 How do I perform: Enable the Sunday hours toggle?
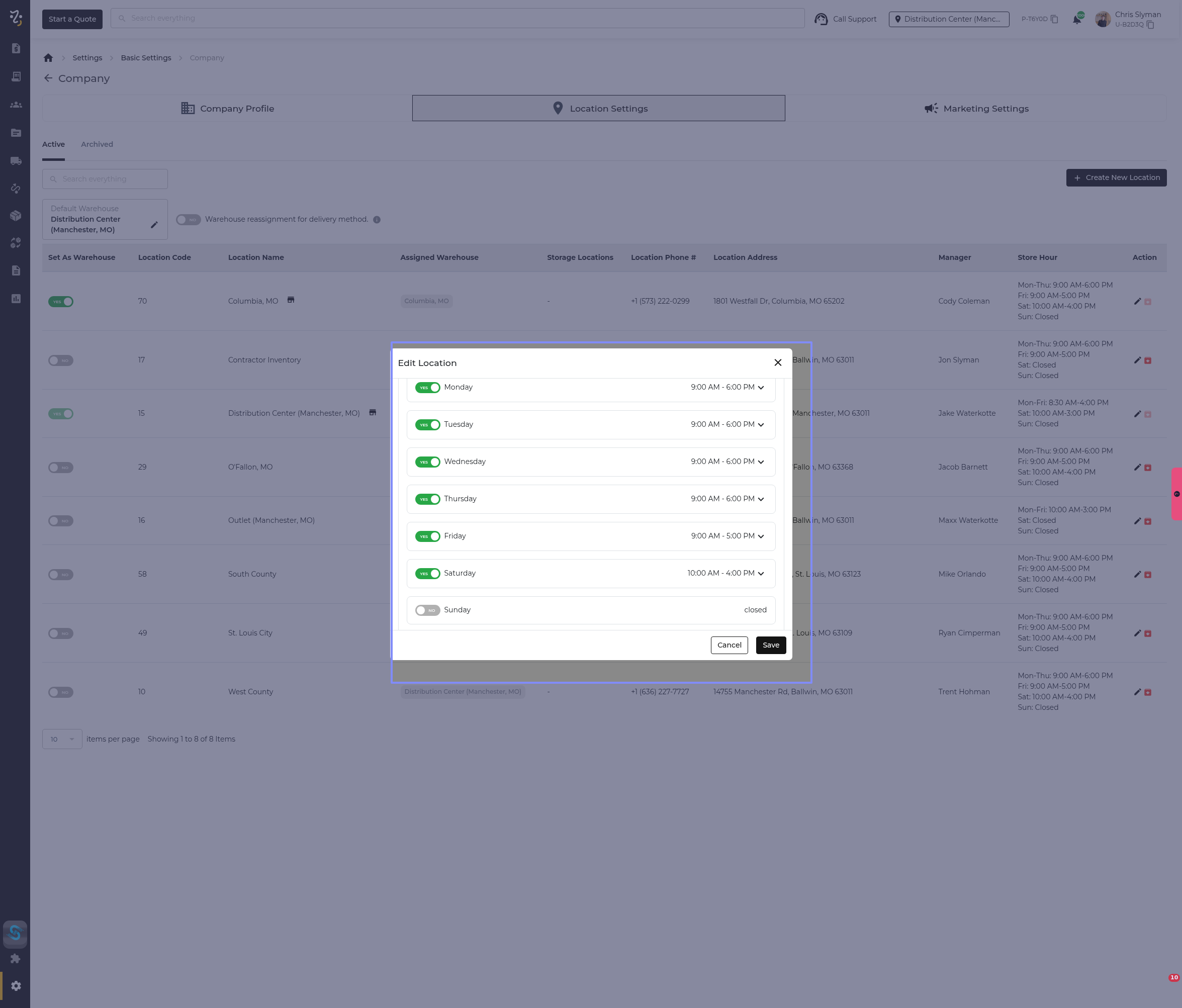(x=427, y=610)
